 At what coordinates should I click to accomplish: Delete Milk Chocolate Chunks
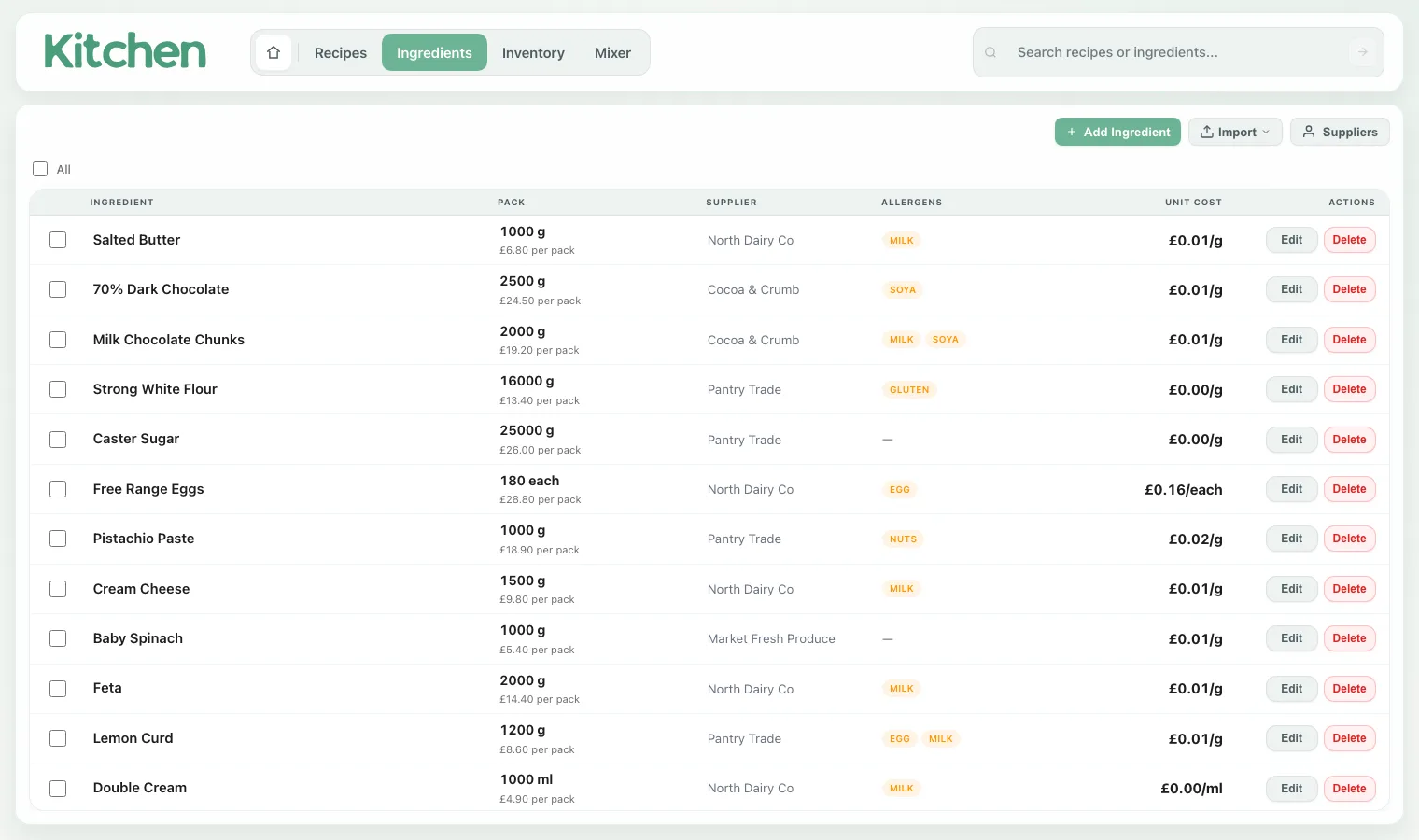pos(1349,340)
